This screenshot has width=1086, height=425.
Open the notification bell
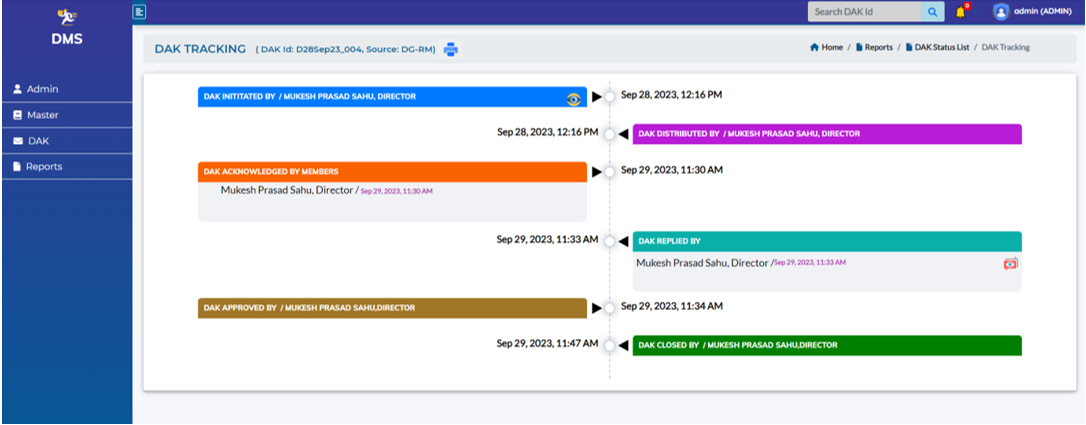(x=961, y=12)
